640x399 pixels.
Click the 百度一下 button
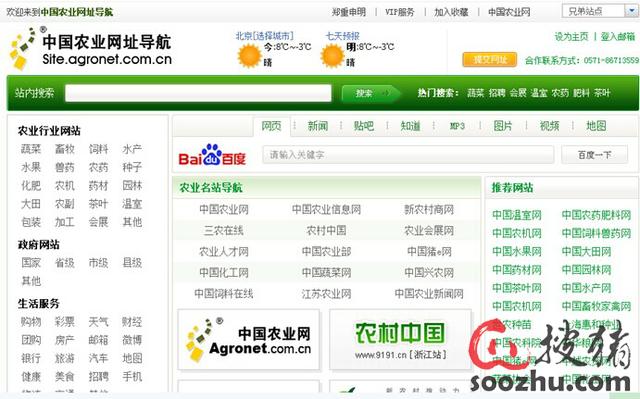[x=595, y=155]
